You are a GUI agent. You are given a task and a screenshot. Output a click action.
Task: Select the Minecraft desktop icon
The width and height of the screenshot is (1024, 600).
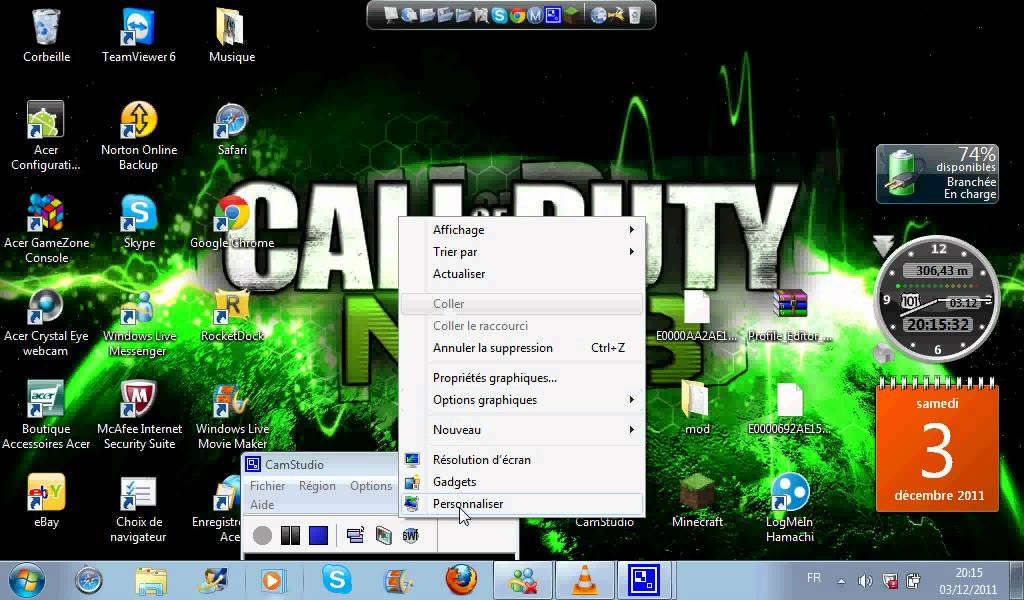pyautogui.click(x=697, y=501)
